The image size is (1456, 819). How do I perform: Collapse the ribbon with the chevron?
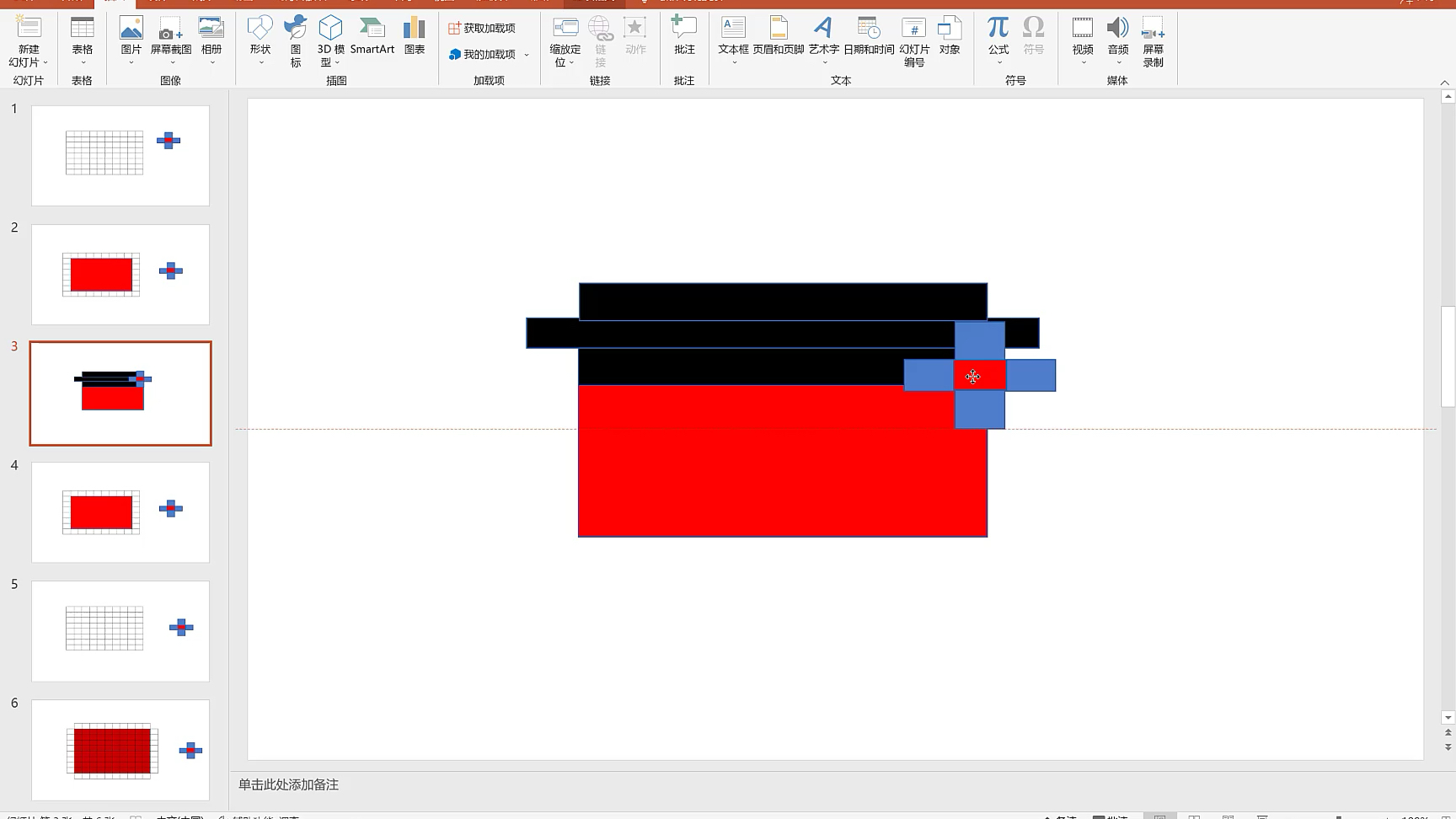(x=1445, y=82)
